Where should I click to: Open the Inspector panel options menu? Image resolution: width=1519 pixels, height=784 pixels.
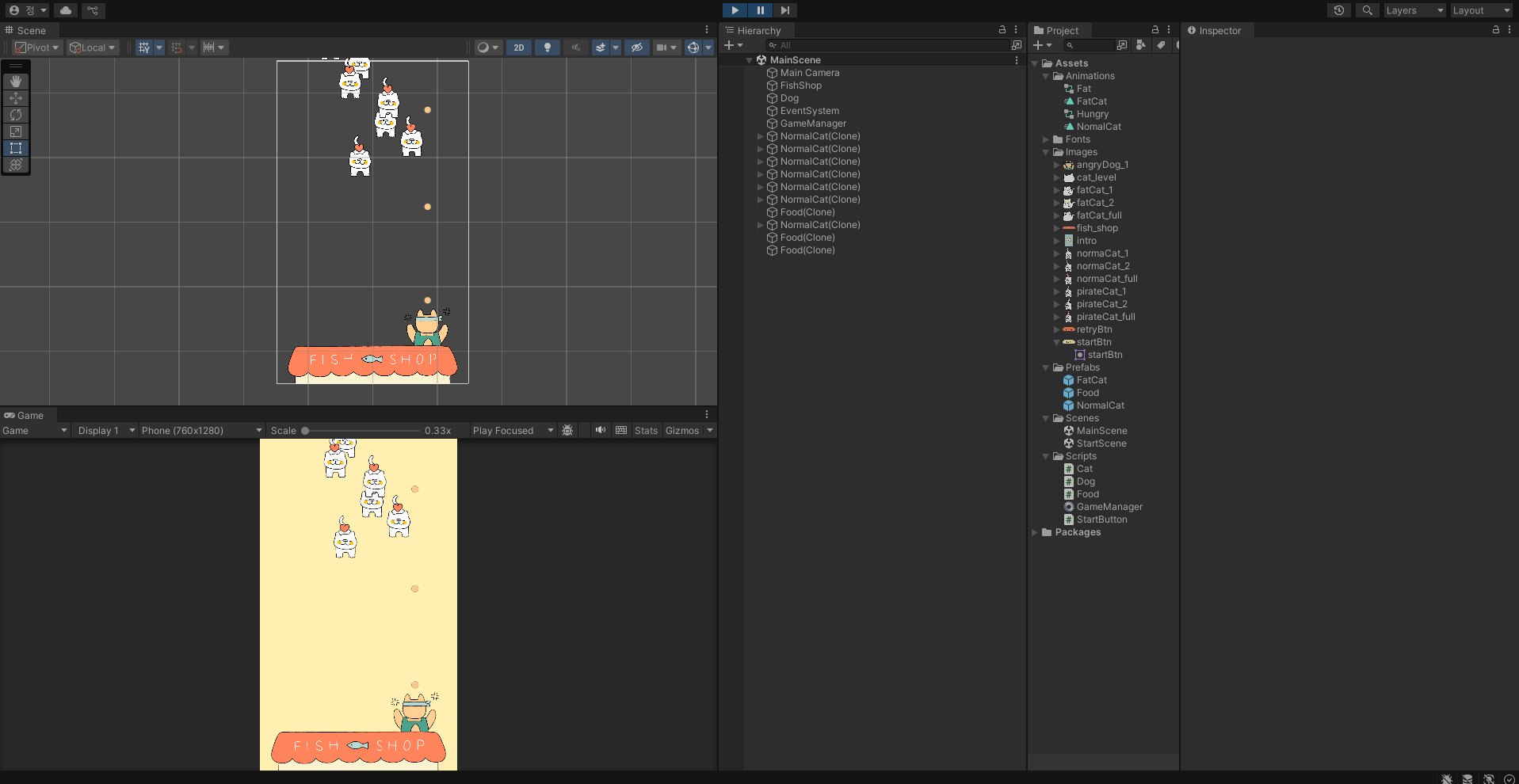click(x=1509, y=30)
